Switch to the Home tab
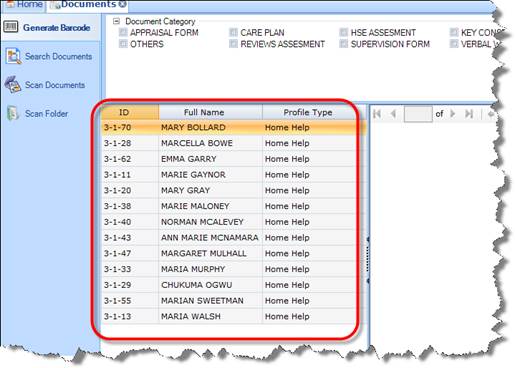This screenshot has height=368, width=515. click(23, 5)
